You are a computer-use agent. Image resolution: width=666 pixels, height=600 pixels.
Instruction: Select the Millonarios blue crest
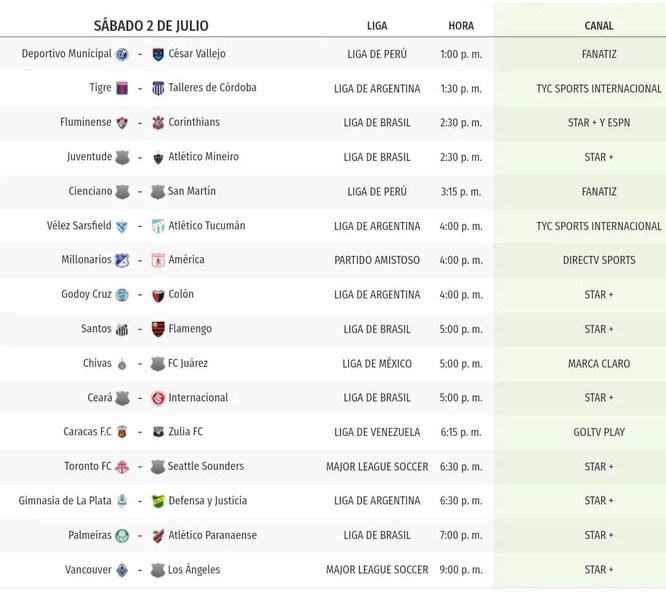point(122,260)
